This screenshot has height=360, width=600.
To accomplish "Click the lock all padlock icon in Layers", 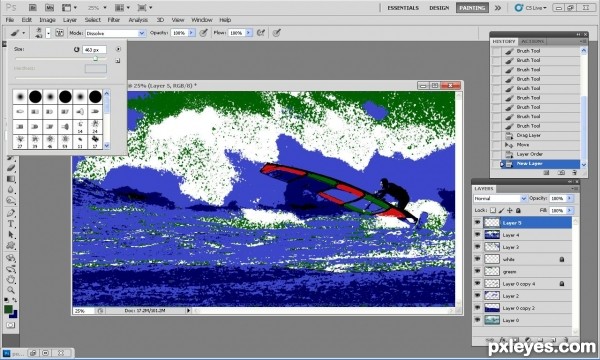I will click(518, 210).
